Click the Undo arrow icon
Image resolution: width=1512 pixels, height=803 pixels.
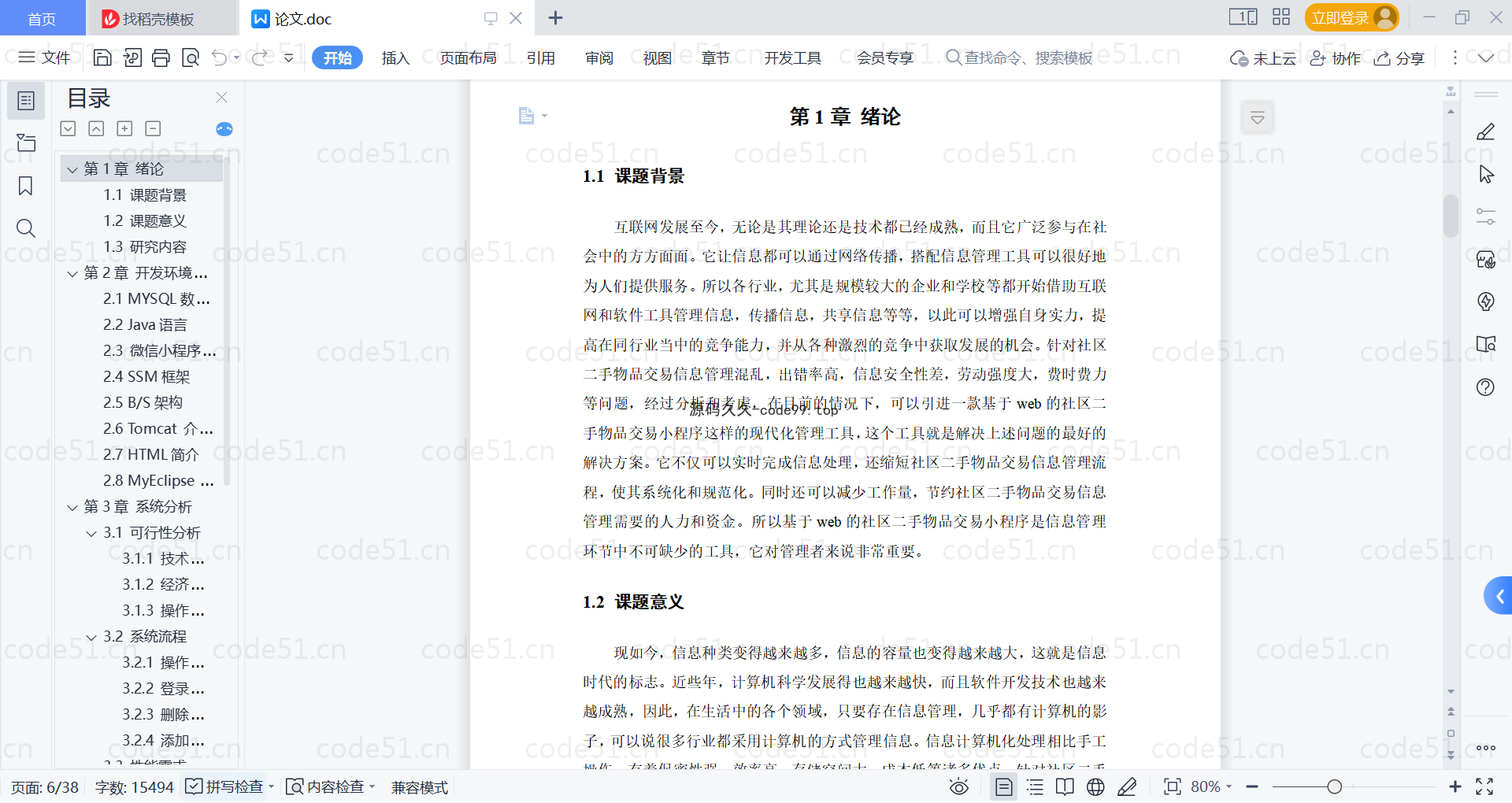coord(220,57)
